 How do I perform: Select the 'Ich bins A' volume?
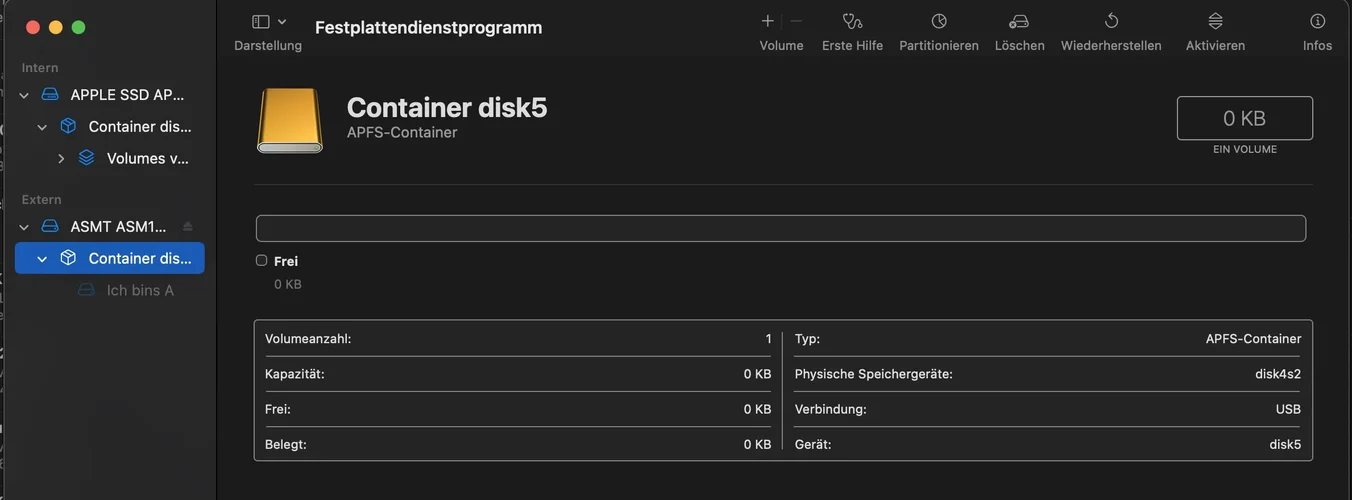coord(139,291)
